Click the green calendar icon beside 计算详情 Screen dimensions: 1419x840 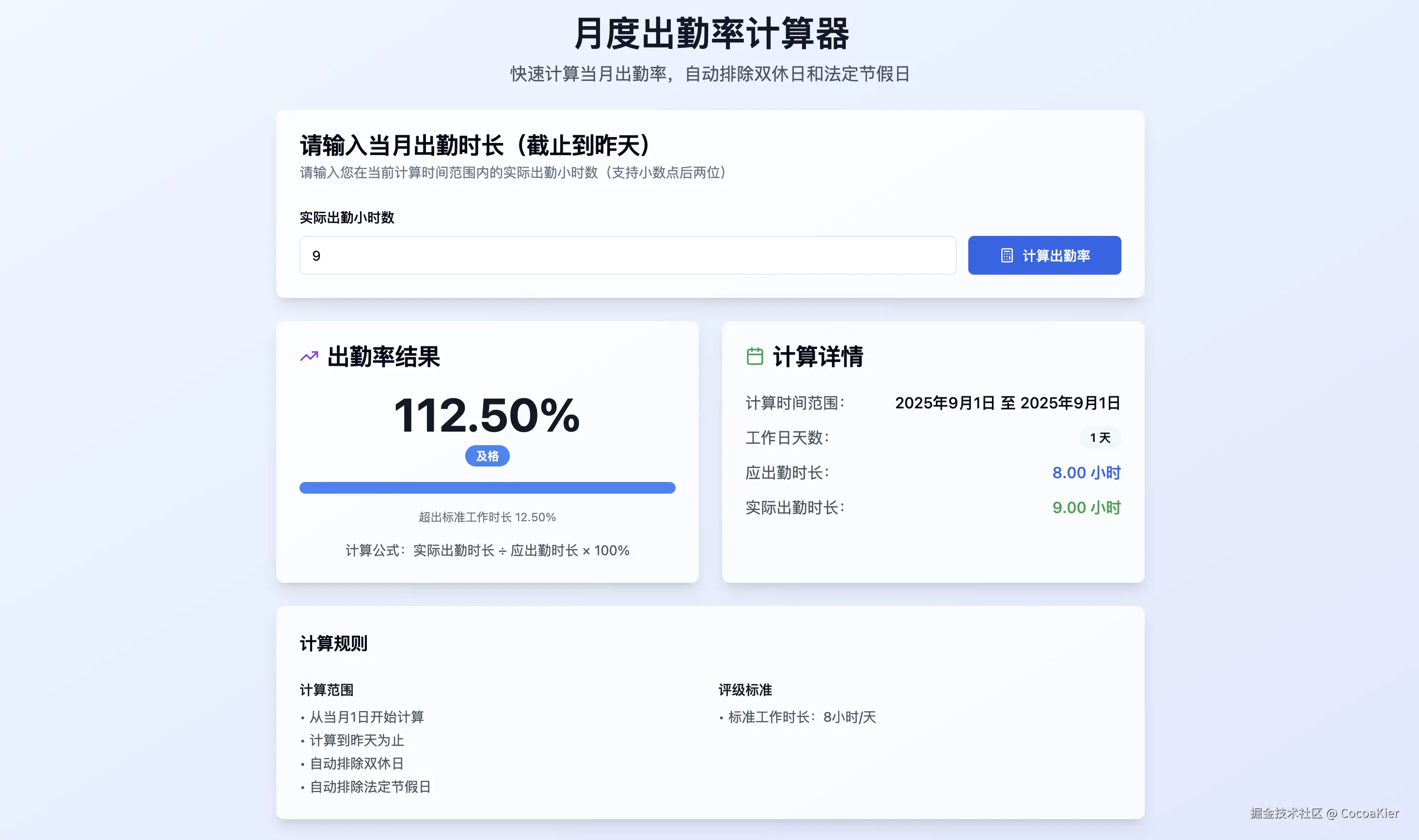coord(755,356)
